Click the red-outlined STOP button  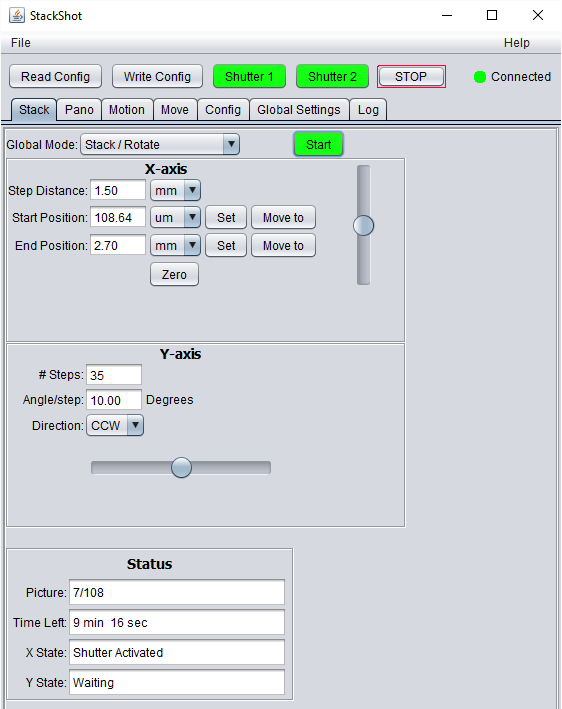pyautogui.click(x=411, y=76)
